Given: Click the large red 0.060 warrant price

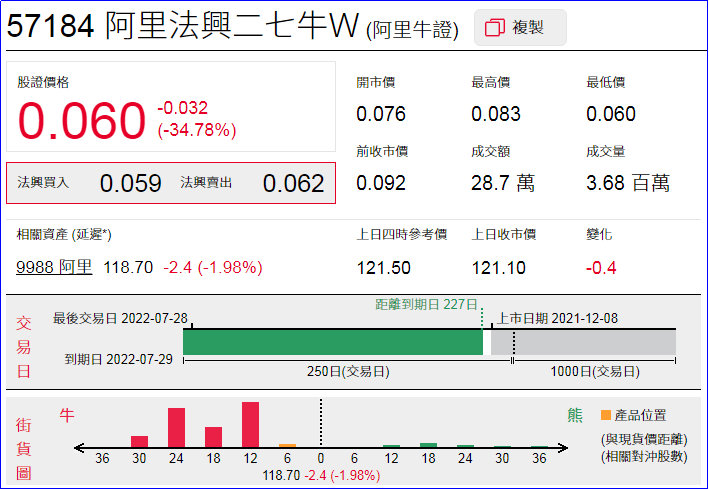Looking at the screenshot, I should pos(82,121).
